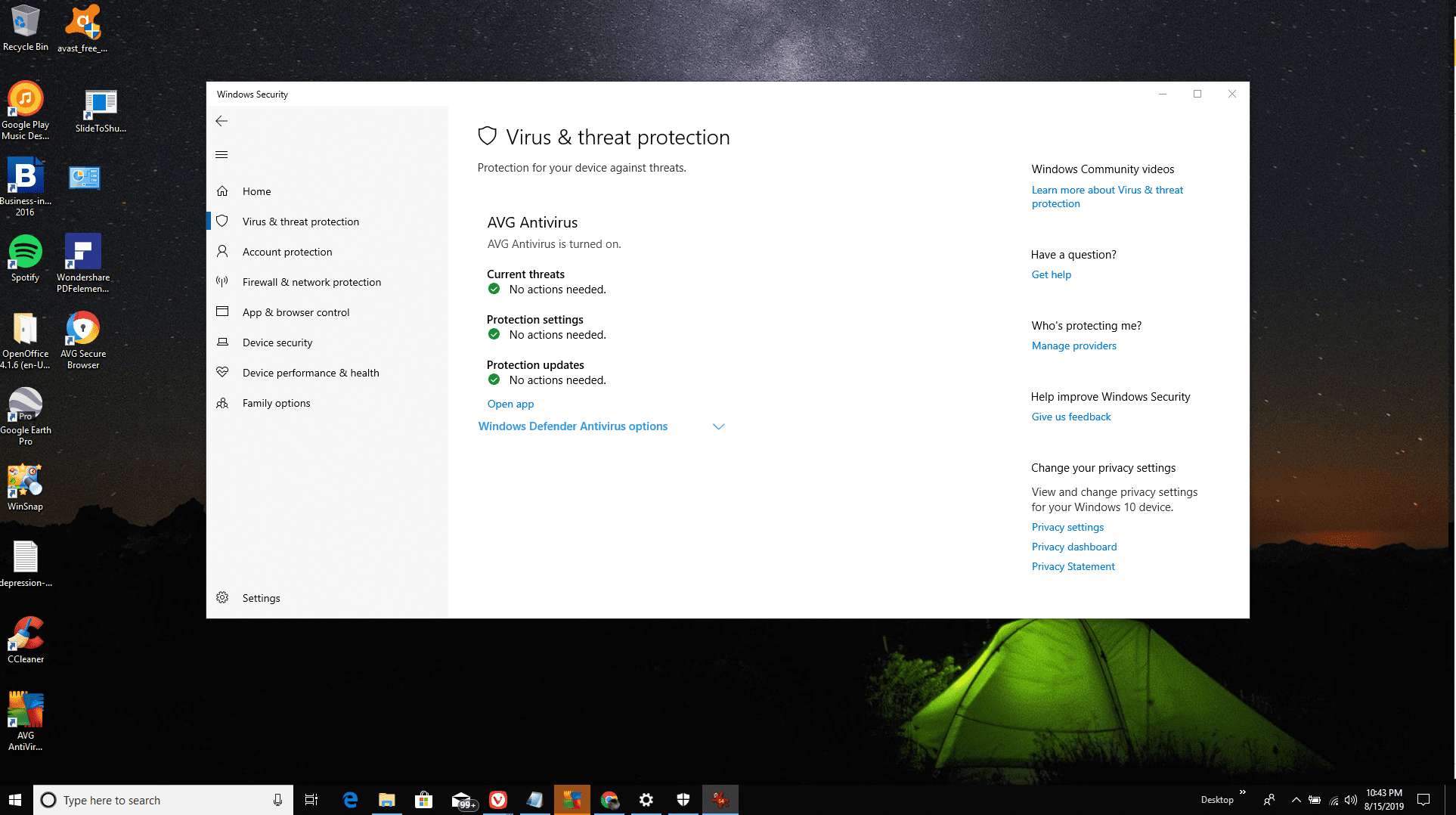The image size is (1456, 815).
Task: Go back using the back arrow
Action: 221,121
